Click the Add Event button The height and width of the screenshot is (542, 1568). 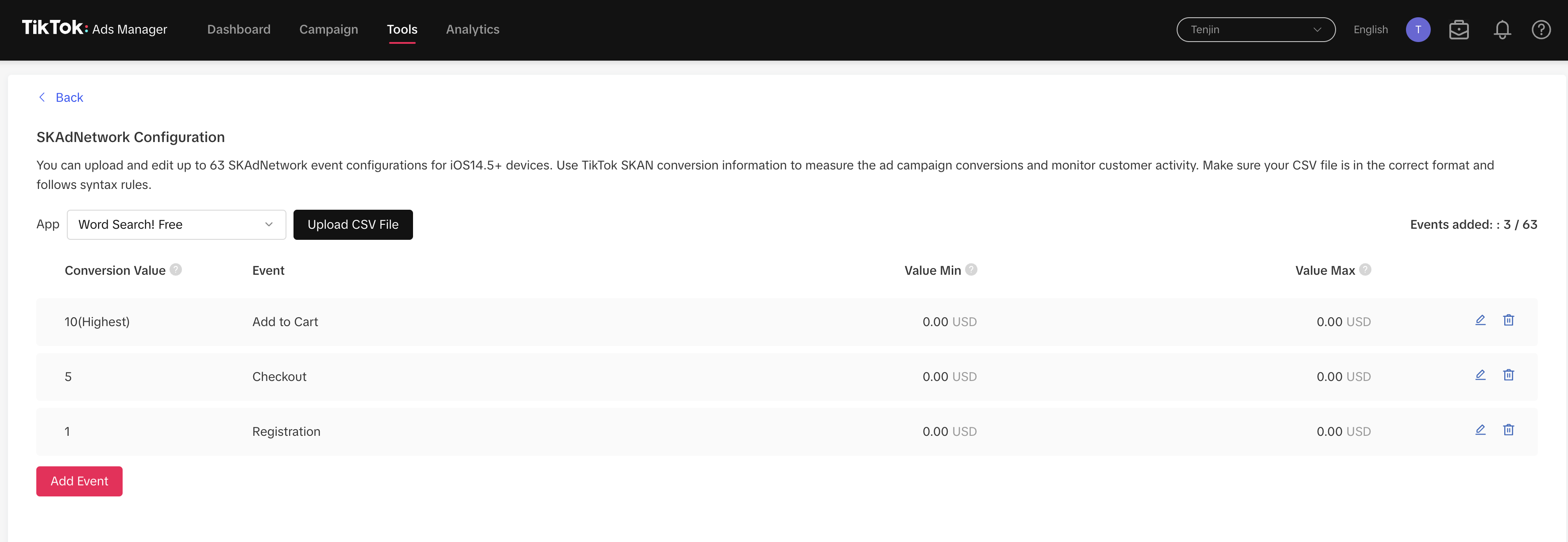79,481
